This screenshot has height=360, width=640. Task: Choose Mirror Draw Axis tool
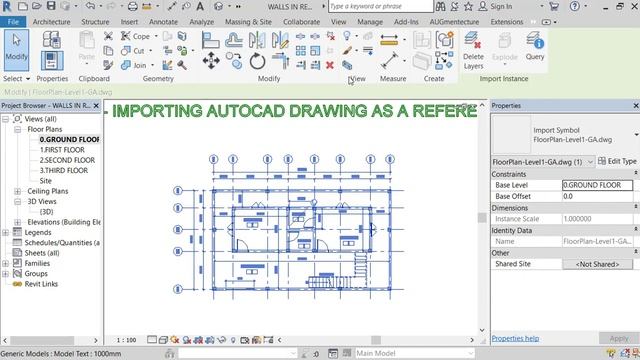coord(280,40)
